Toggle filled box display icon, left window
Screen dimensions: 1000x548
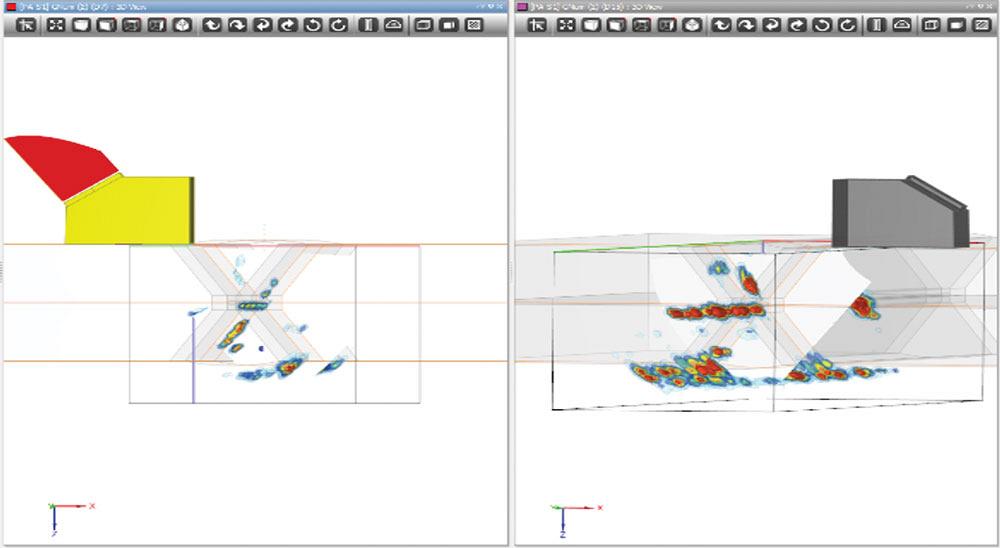coord(448,25)
